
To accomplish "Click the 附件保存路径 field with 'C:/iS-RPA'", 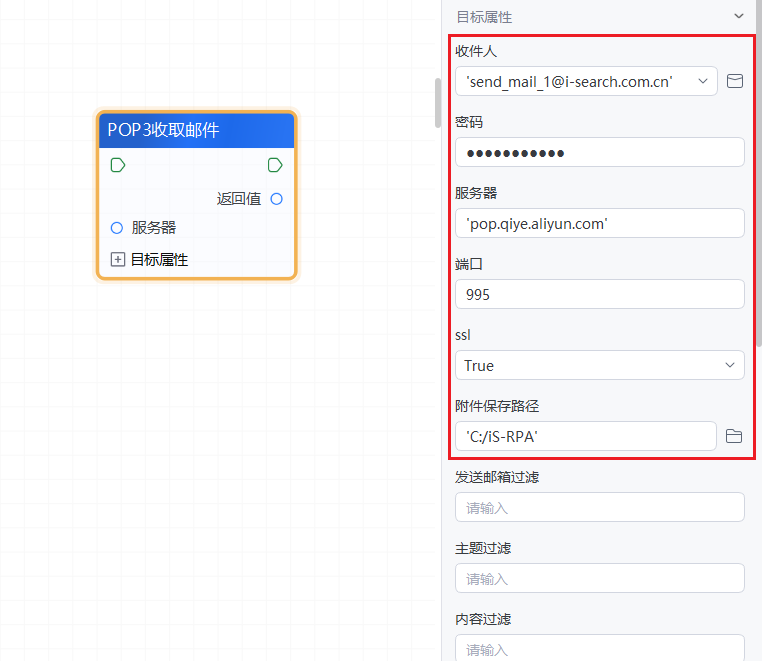I will click(x=586, y=436).
